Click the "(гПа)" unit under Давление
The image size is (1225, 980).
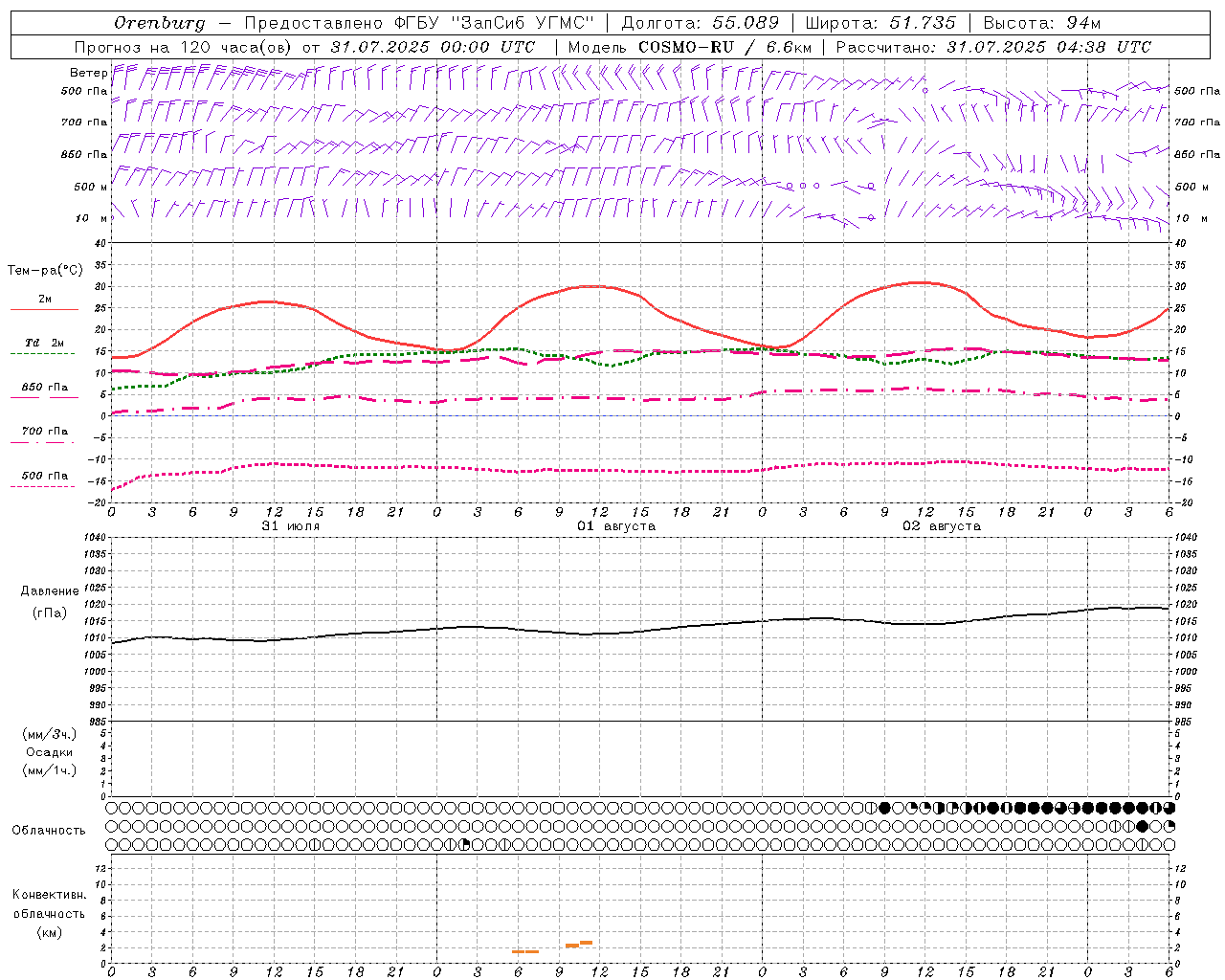pyautogui.click(x=50, y=613)
